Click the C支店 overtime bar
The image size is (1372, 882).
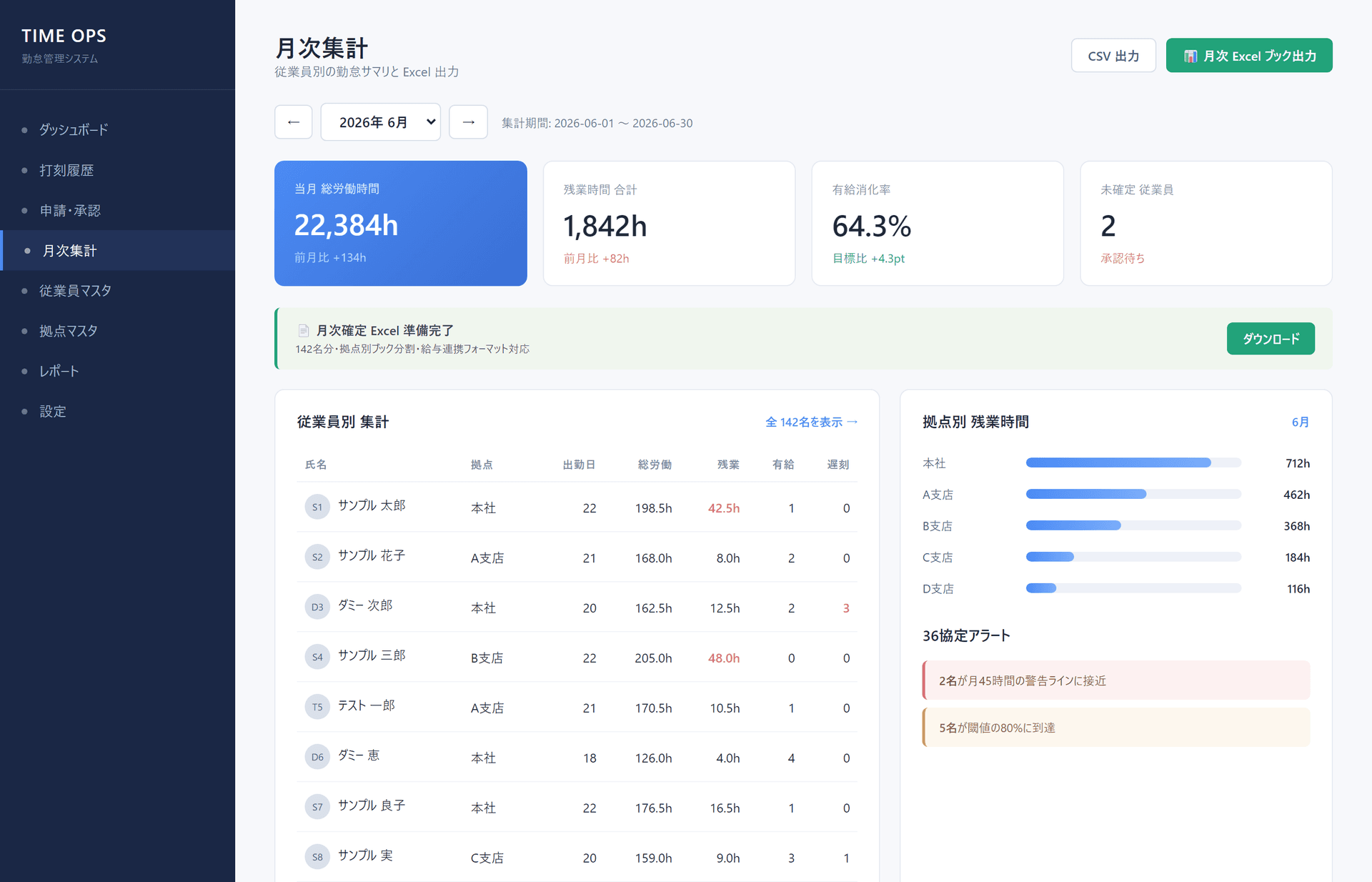[x=1133, y=558]
